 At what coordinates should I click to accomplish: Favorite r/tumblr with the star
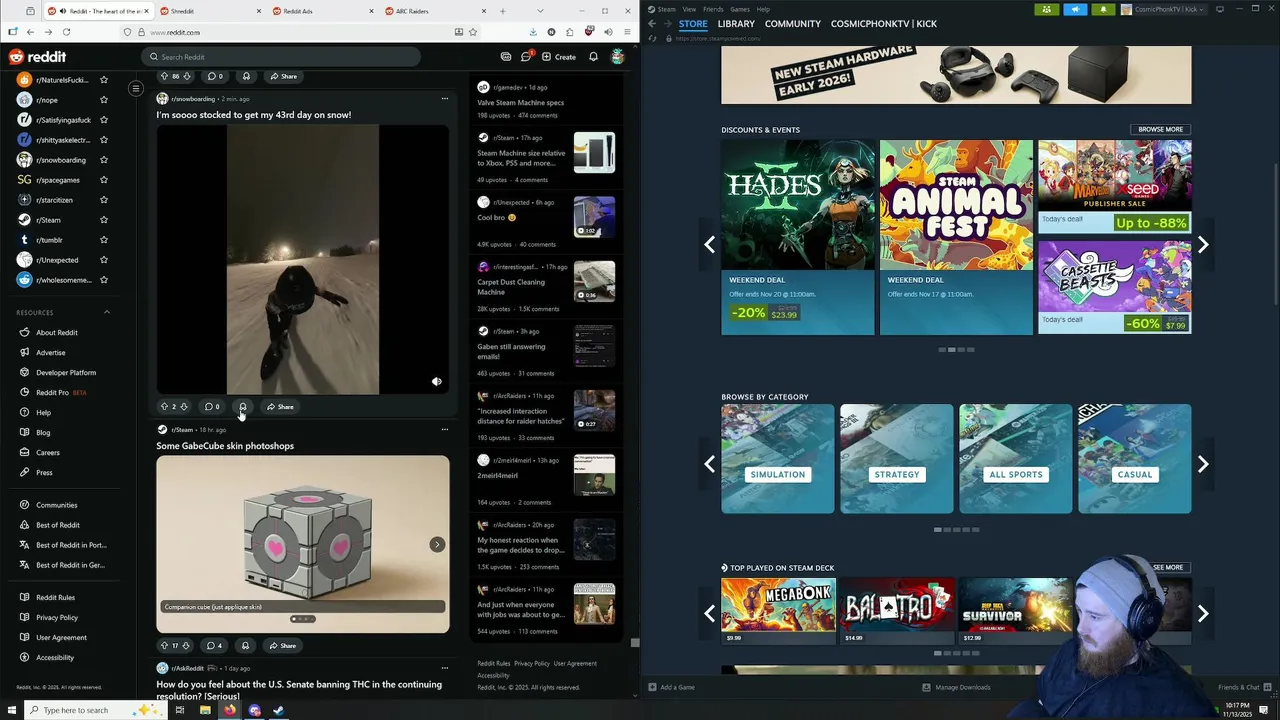coord(104,240)
